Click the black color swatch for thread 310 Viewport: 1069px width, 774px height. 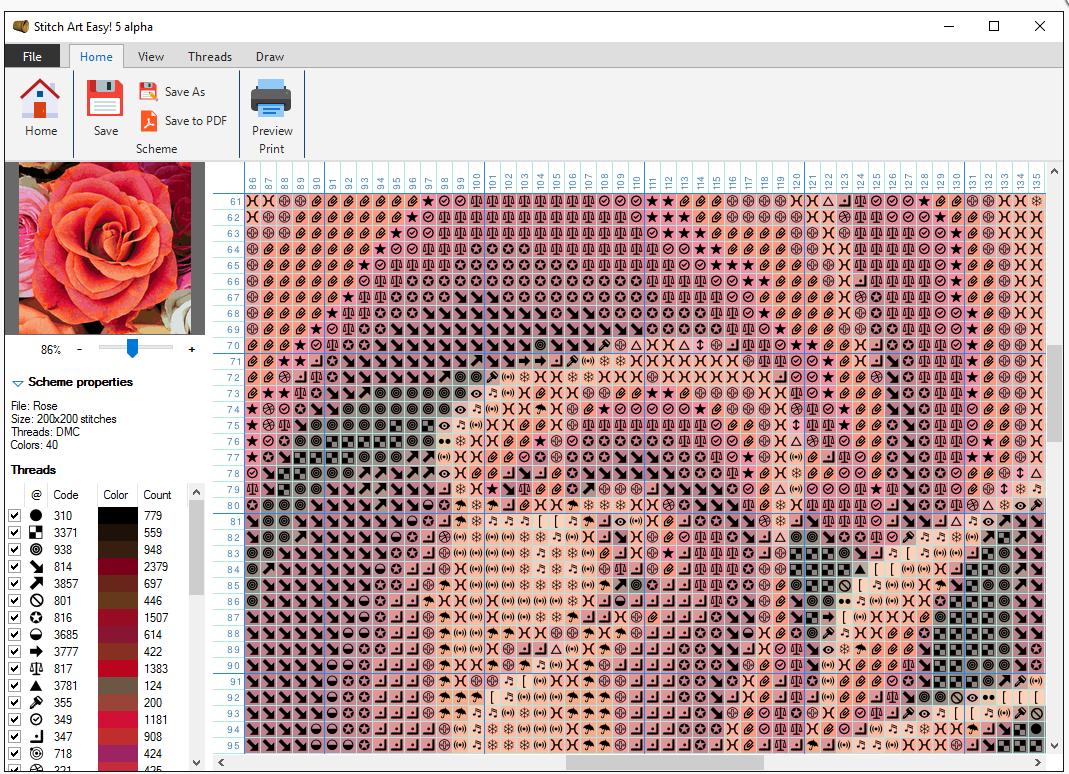[x=118, y=516]
